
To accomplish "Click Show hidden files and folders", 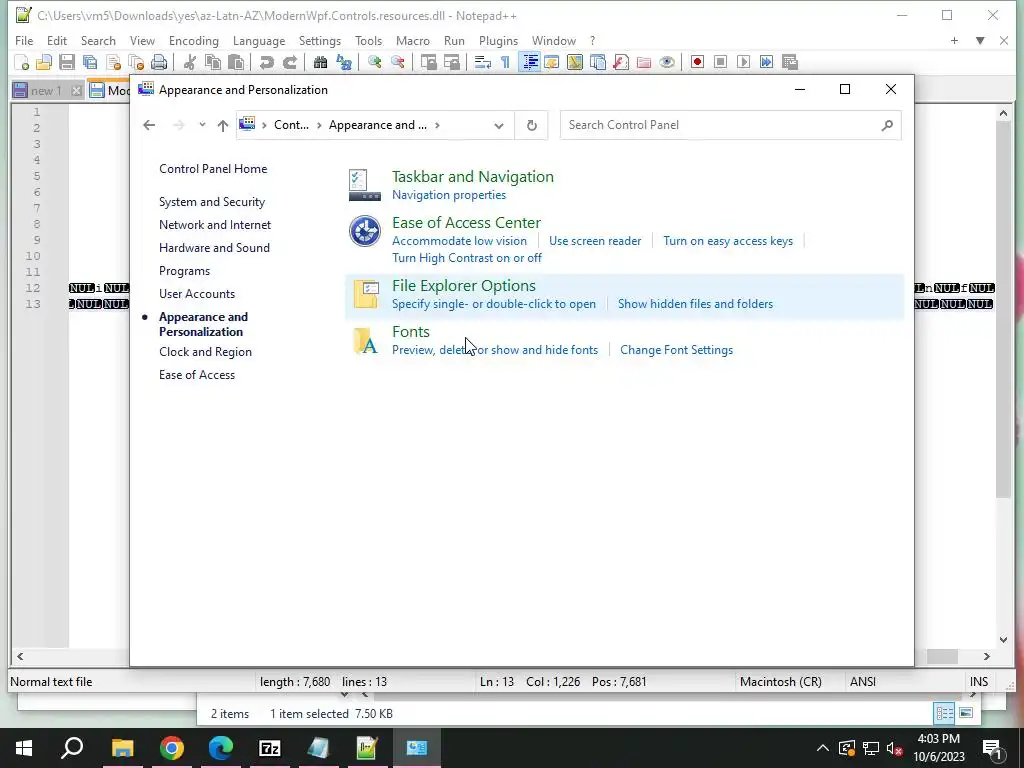I will 696,304.
